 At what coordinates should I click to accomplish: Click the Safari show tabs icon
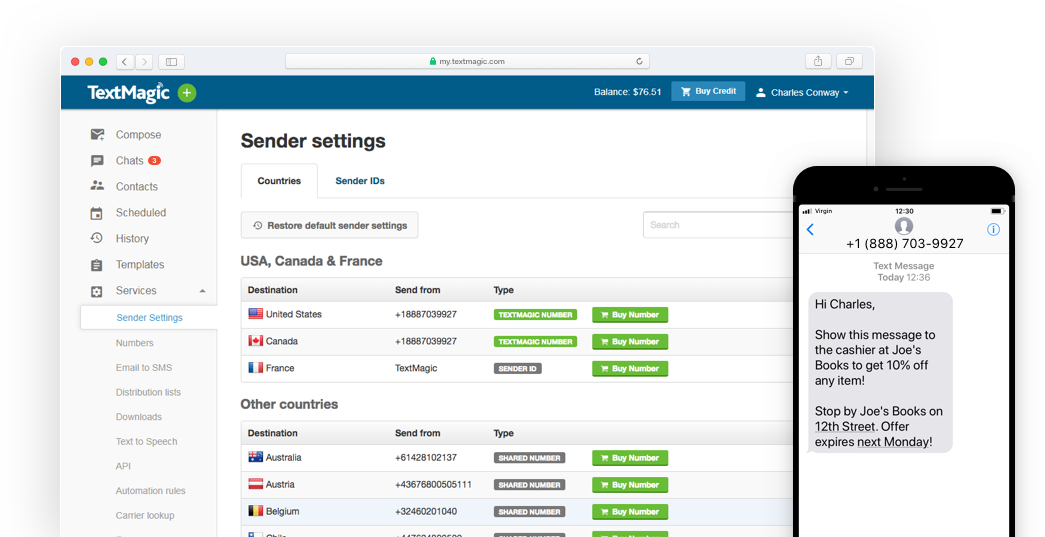click(x=849, y=61)
